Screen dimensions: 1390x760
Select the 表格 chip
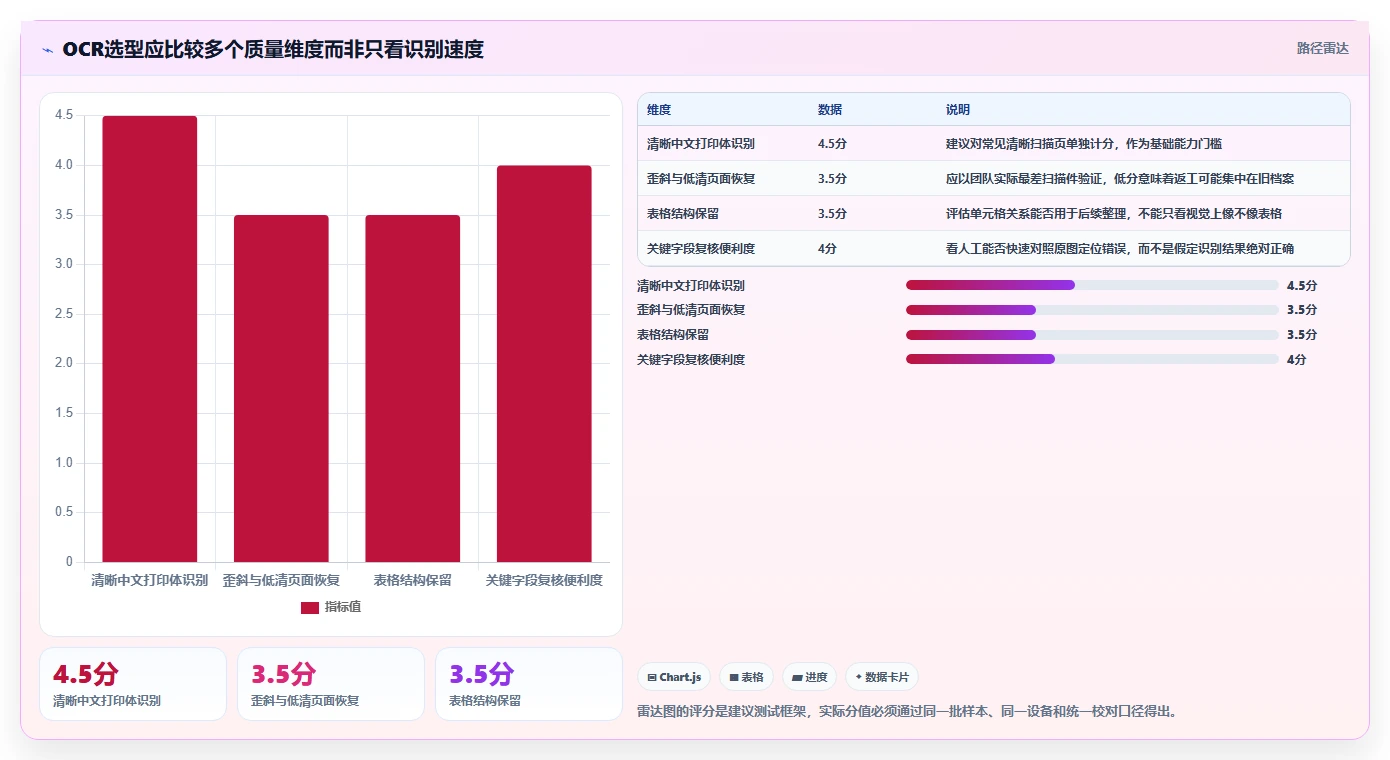pos(746,677)
